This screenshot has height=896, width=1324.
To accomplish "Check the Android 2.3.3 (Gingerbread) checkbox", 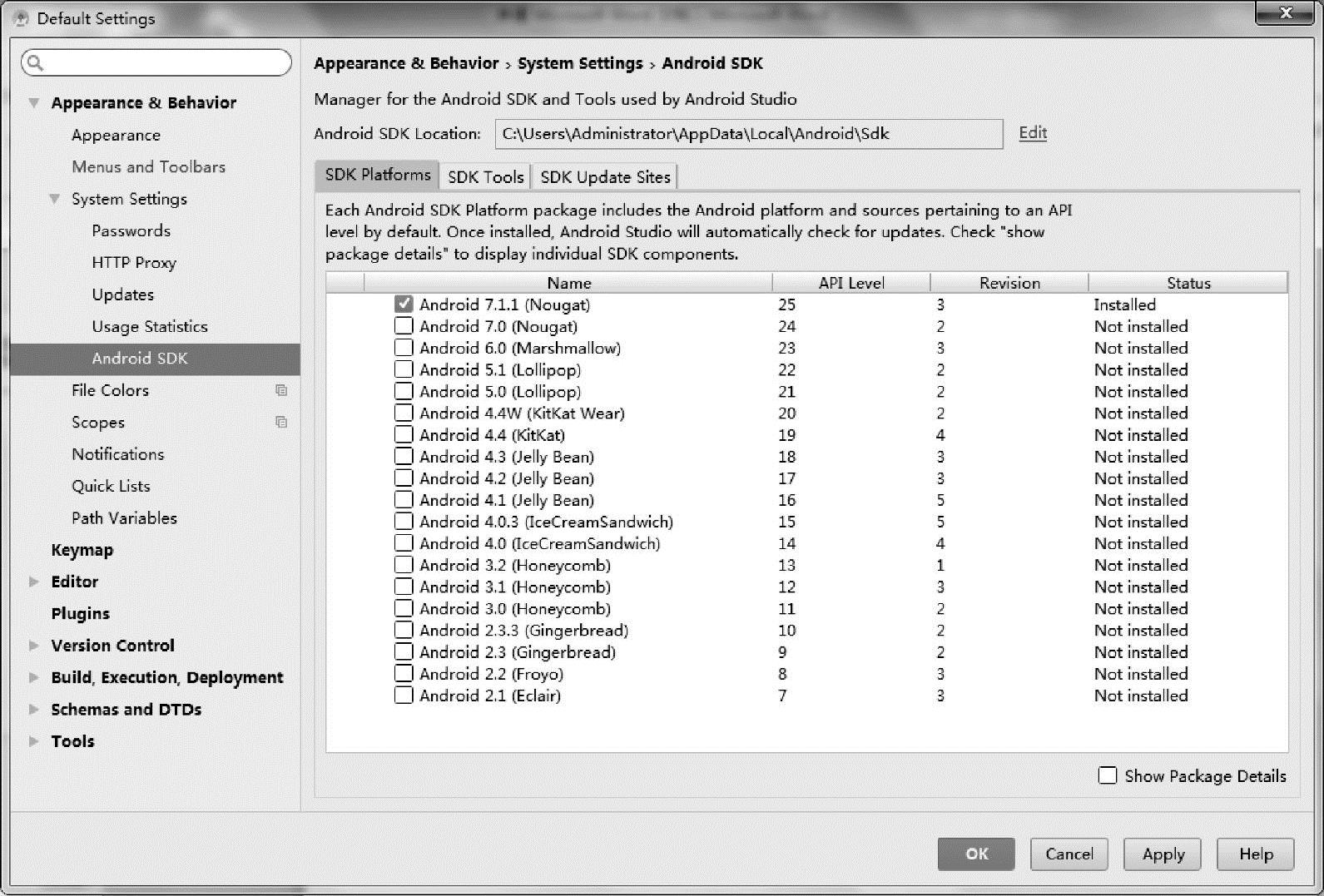I will click(x=404, y=630).
